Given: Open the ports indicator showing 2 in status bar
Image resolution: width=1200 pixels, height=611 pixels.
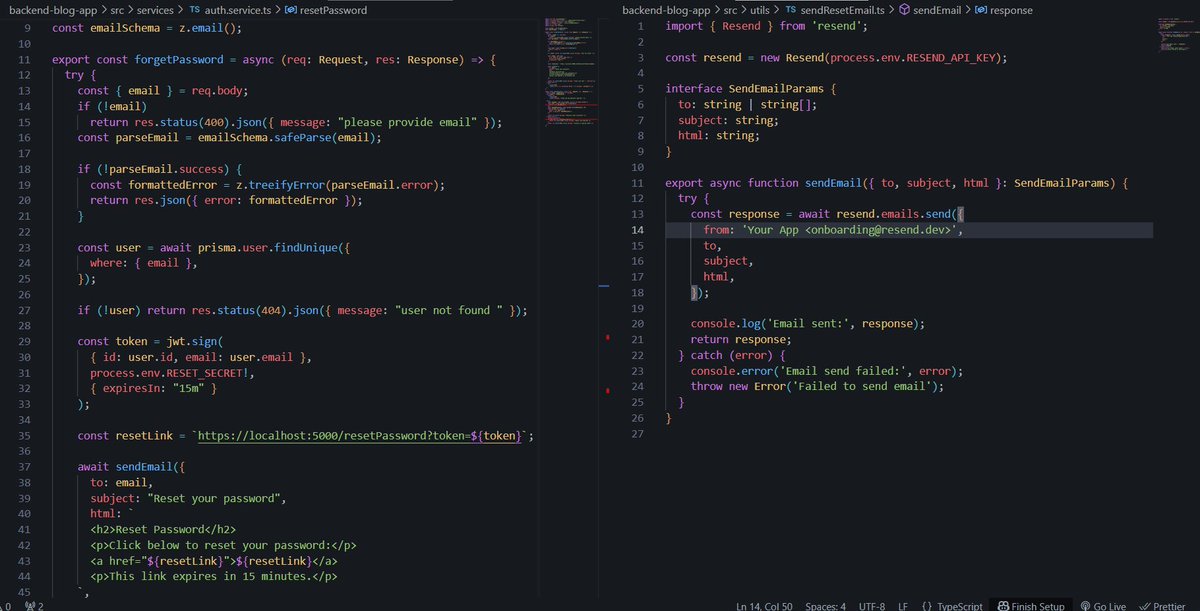Looking at the screenshot, I should pos(33,605).
